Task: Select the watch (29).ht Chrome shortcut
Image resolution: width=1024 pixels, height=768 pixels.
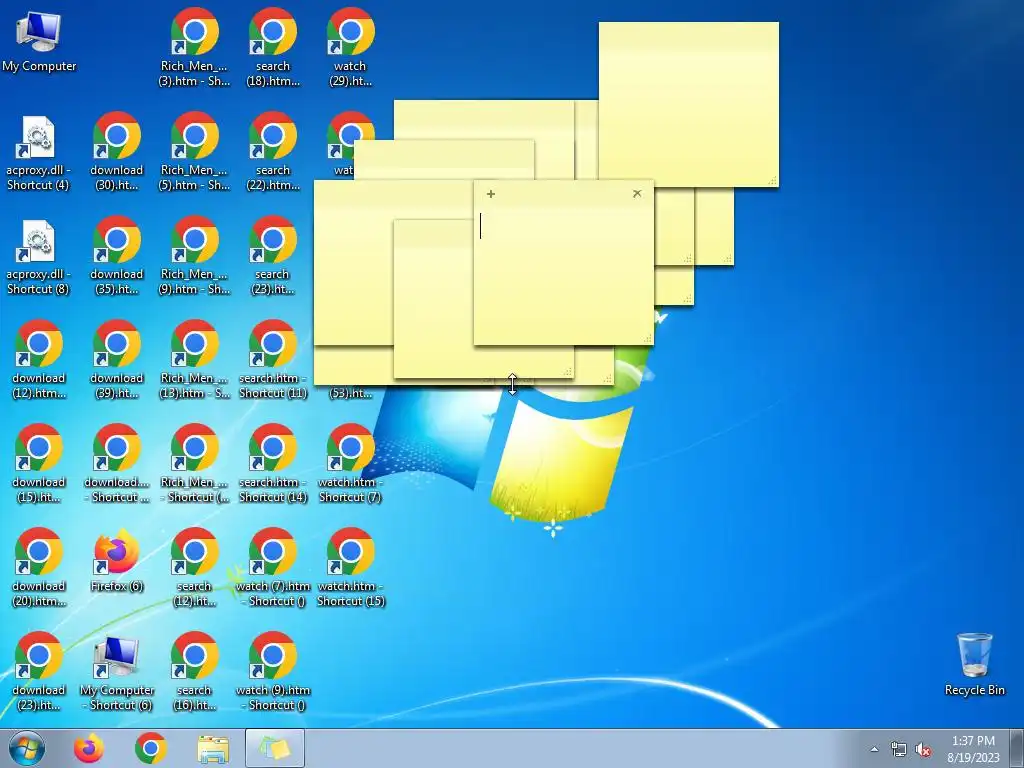Action: tap(351, 47)
